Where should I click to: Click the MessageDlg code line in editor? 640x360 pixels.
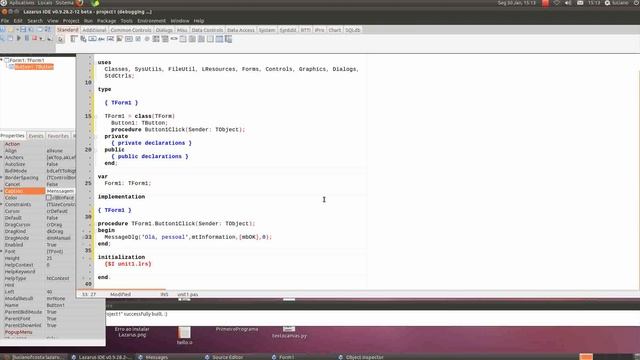click(188, 237)
